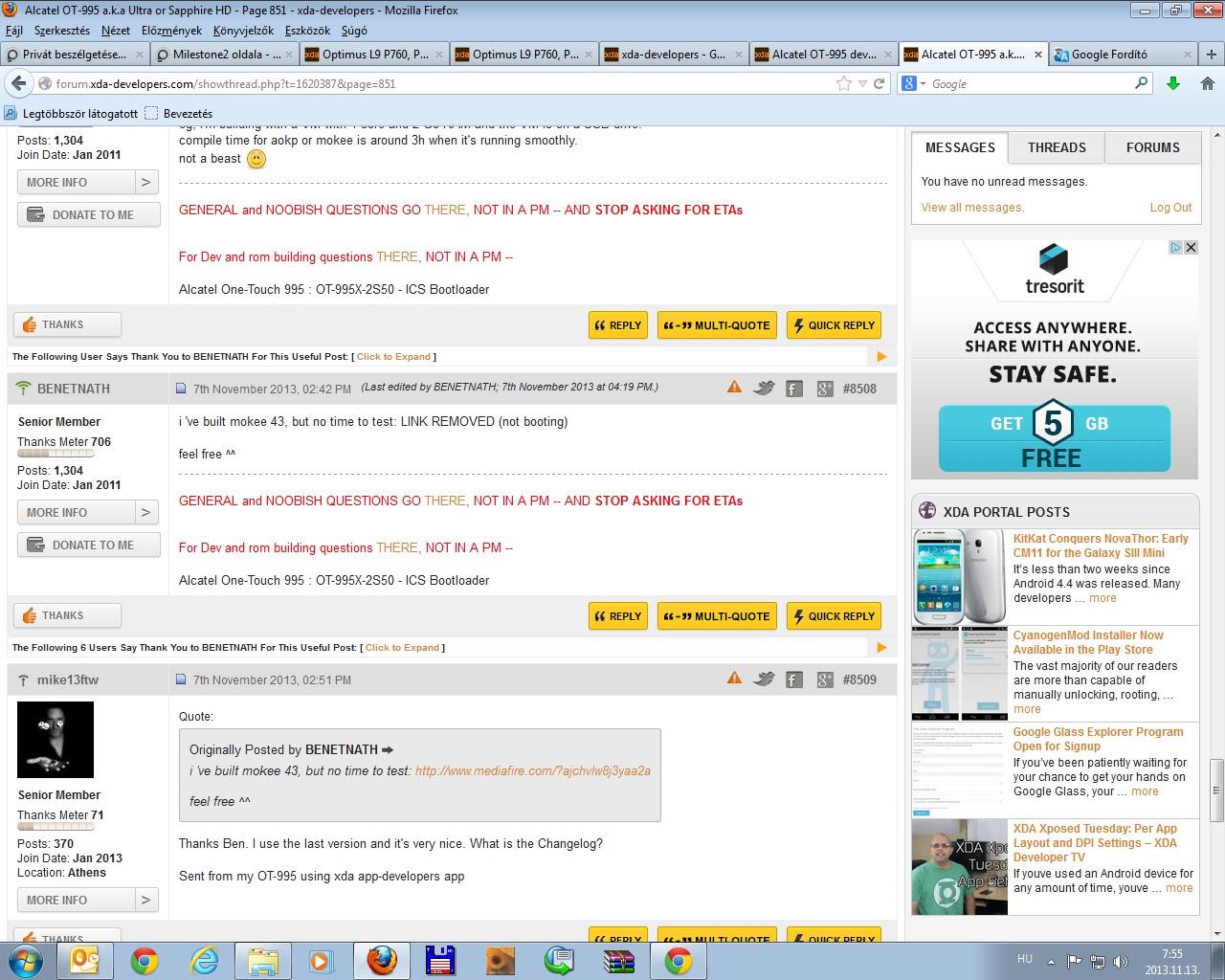Image resolution: width=1225 pixels, height=980 pixels.
Task: Click the bookmark star in the address bar
Action: pos(843,83)
